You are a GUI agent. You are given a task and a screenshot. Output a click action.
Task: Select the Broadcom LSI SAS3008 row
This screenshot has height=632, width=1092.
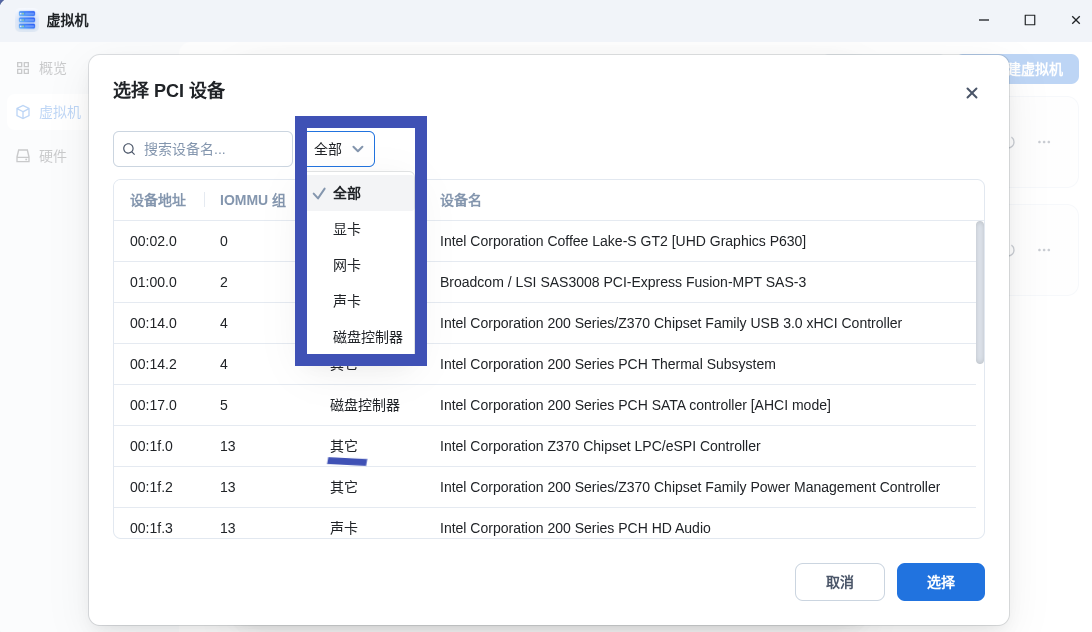(x=622, y=282)
